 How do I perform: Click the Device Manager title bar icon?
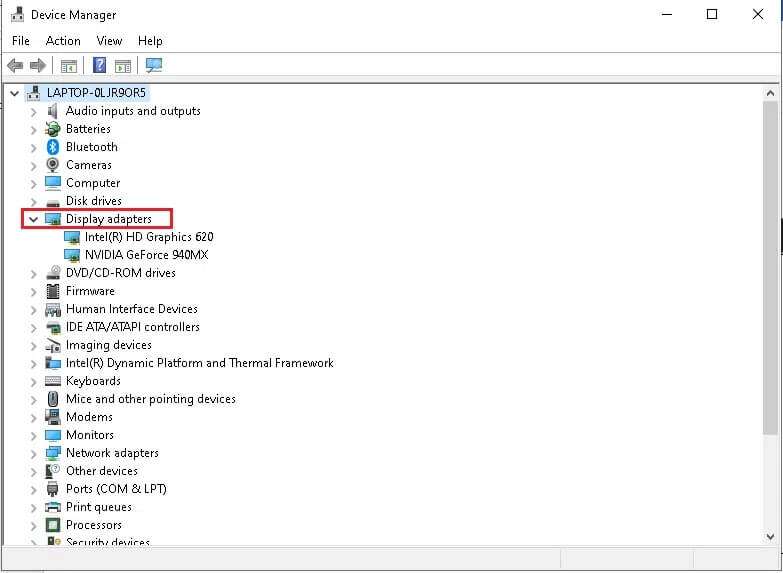point(17,14)
